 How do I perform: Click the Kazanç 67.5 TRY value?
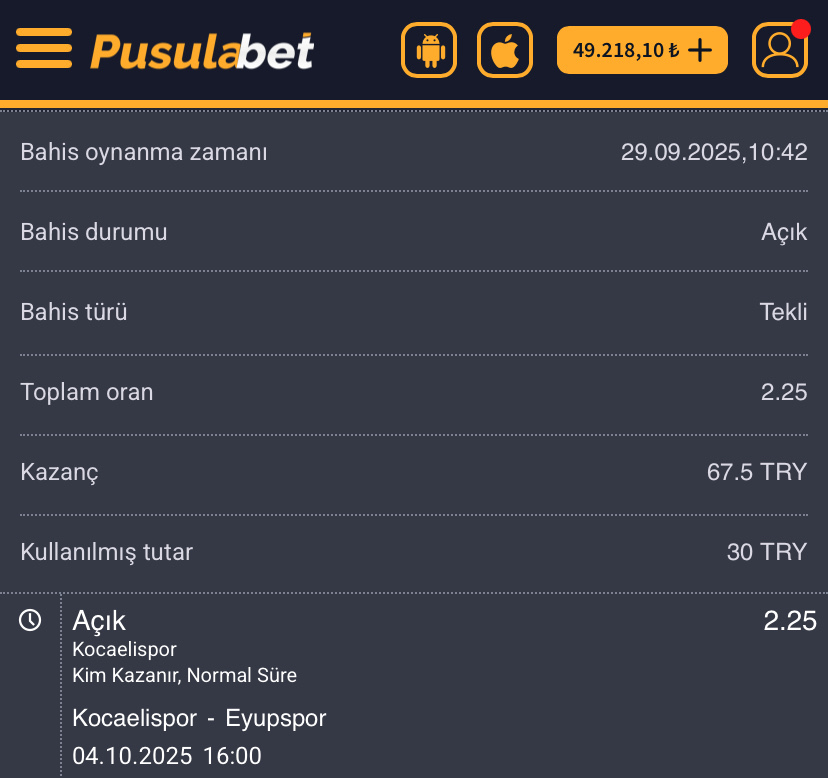(756, 472)
